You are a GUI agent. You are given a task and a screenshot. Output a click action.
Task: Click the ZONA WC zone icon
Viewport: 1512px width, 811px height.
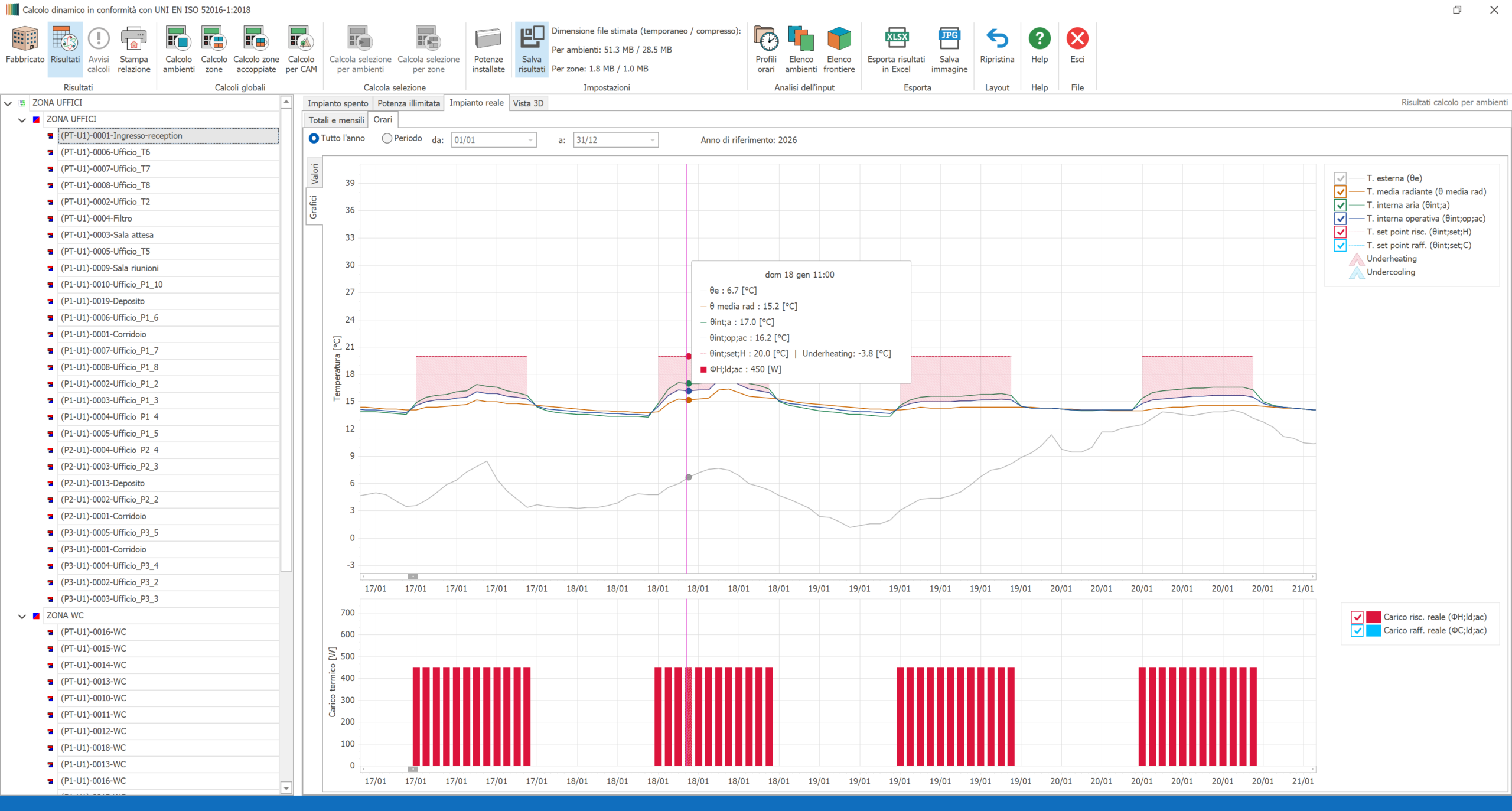pyautogui.click(x=36, y=615)
